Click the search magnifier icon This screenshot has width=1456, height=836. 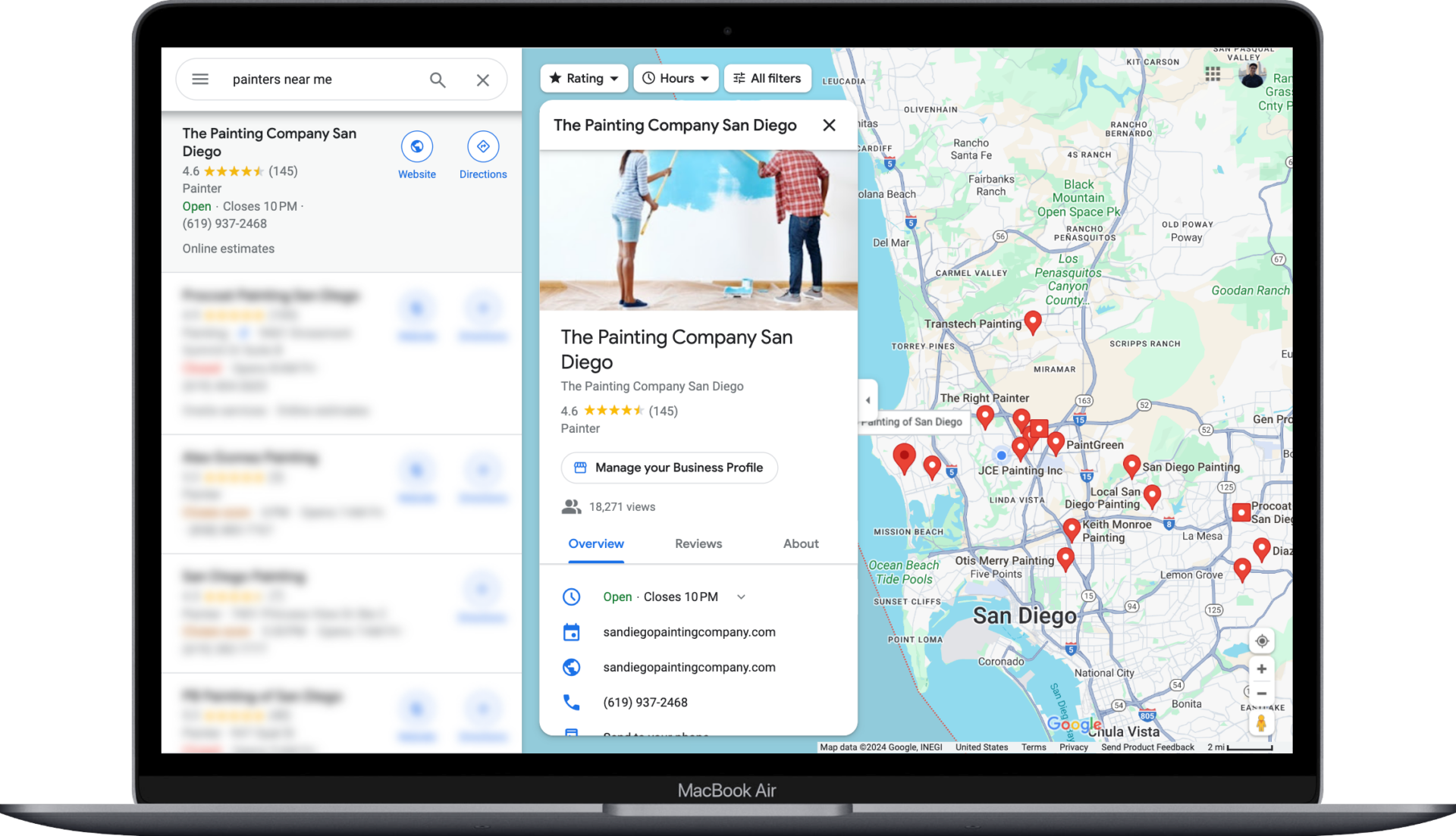click(x=438, y=80)
